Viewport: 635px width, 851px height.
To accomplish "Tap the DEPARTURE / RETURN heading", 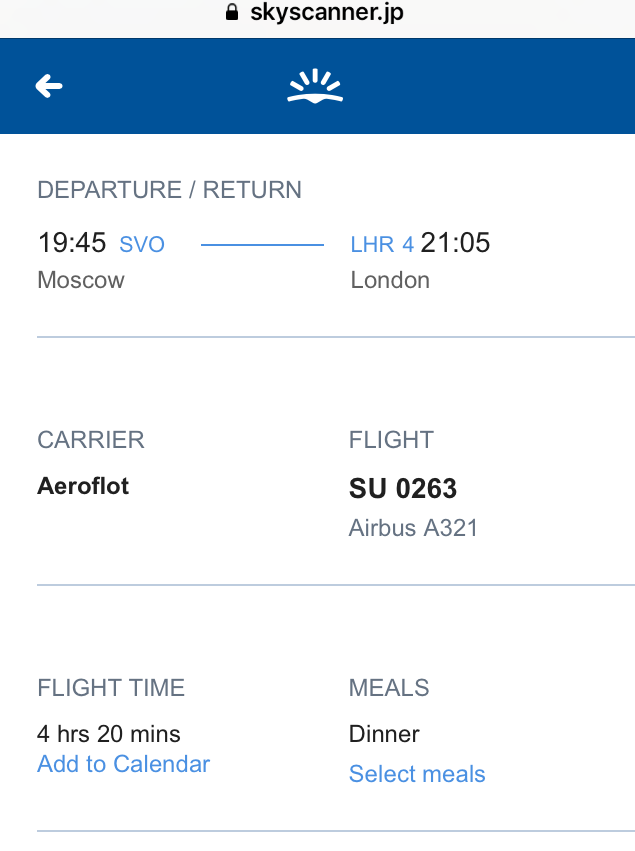I will point(169,190).
